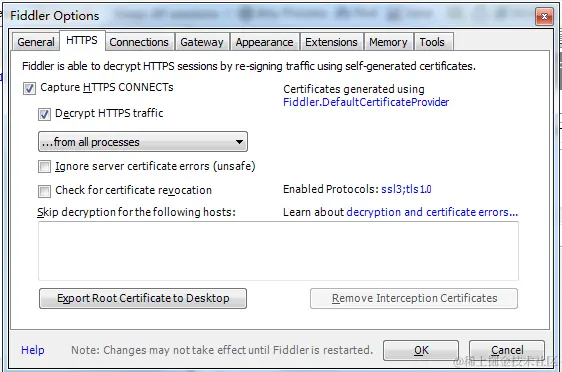Uncheck Decrypt HTTPS traffic
Screen dimensions: 562x372
(x=44, y=114)
